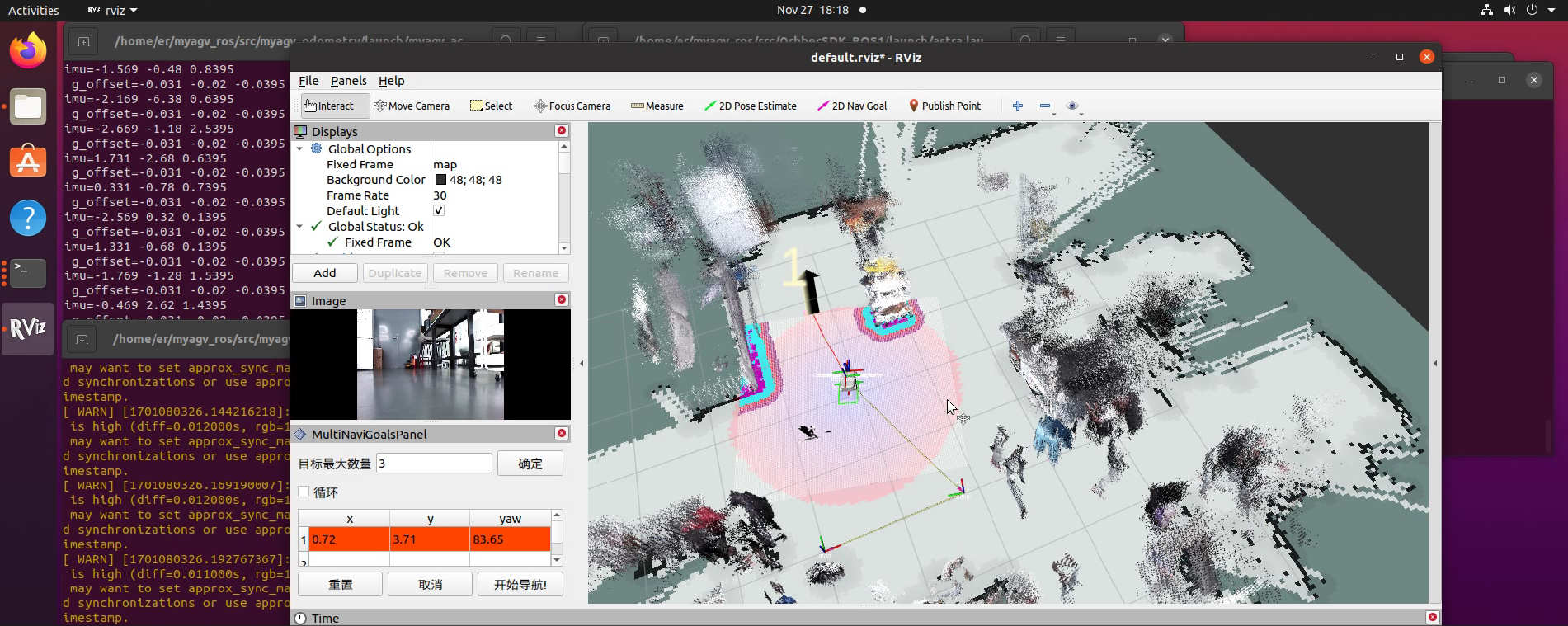This screenshot has width=1568, height=626.
Task: Click the yaw column header
Action: (x=510, y=519)
